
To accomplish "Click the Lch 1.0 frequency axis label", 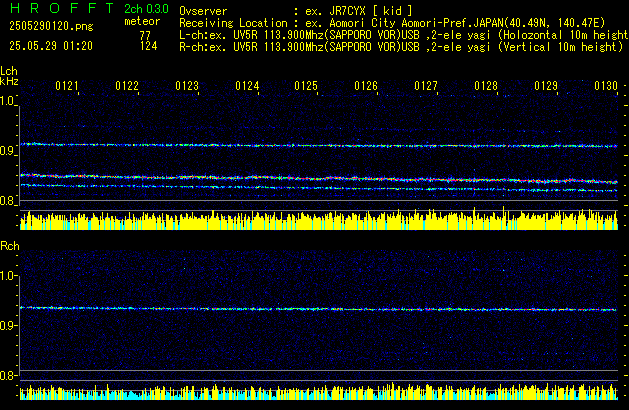I will (x=7, y=101).
